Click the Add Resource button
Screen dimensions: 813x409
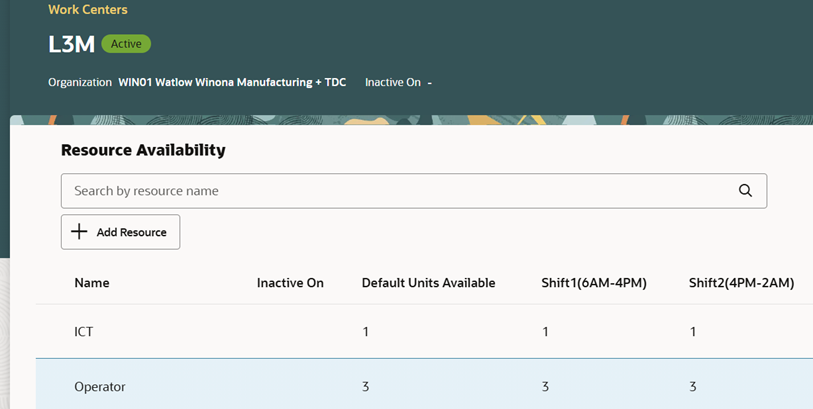pyautogui.click(x=120, y=232)
